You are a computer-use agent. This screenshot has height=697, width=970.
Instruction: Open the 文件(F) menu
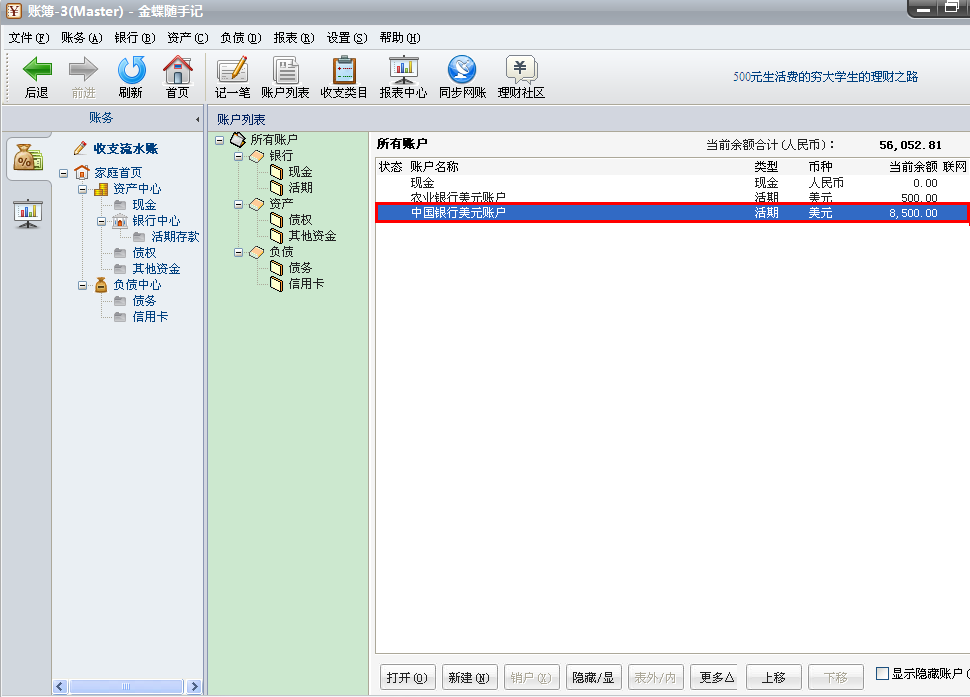pos(29,38)
